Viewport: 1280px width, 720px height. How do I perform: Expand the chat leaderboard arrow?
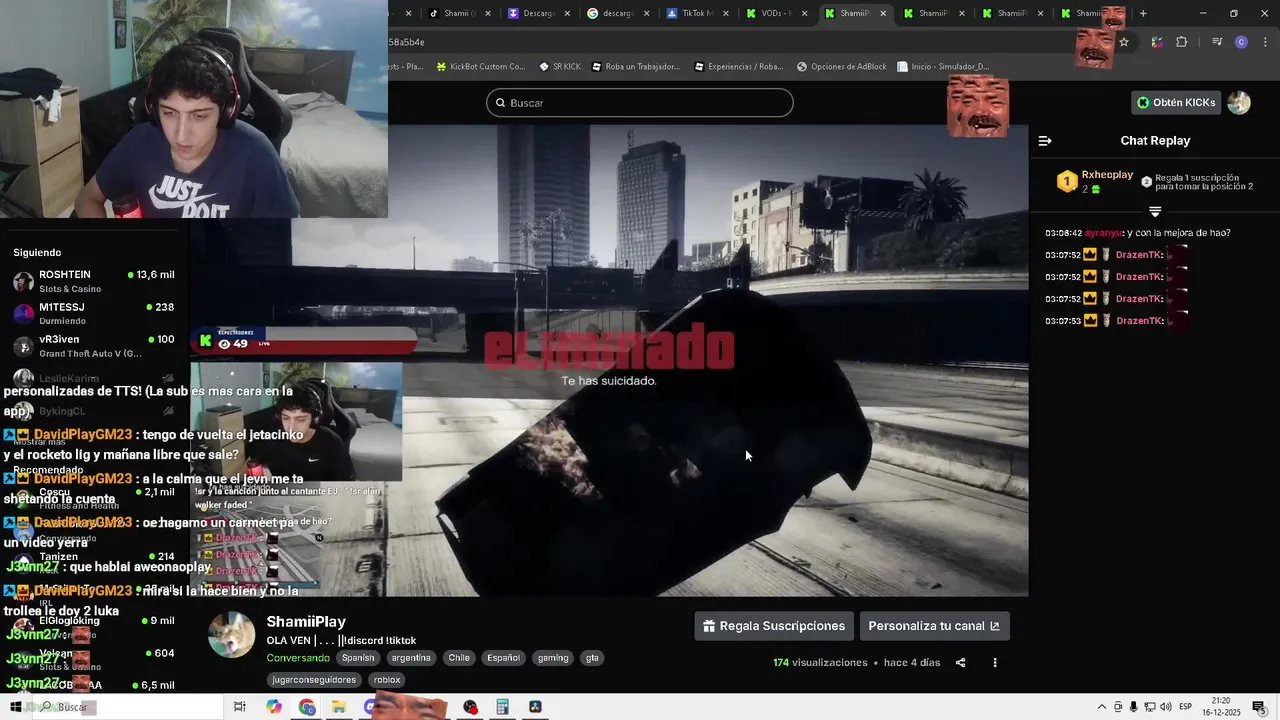click(1155, 212)
